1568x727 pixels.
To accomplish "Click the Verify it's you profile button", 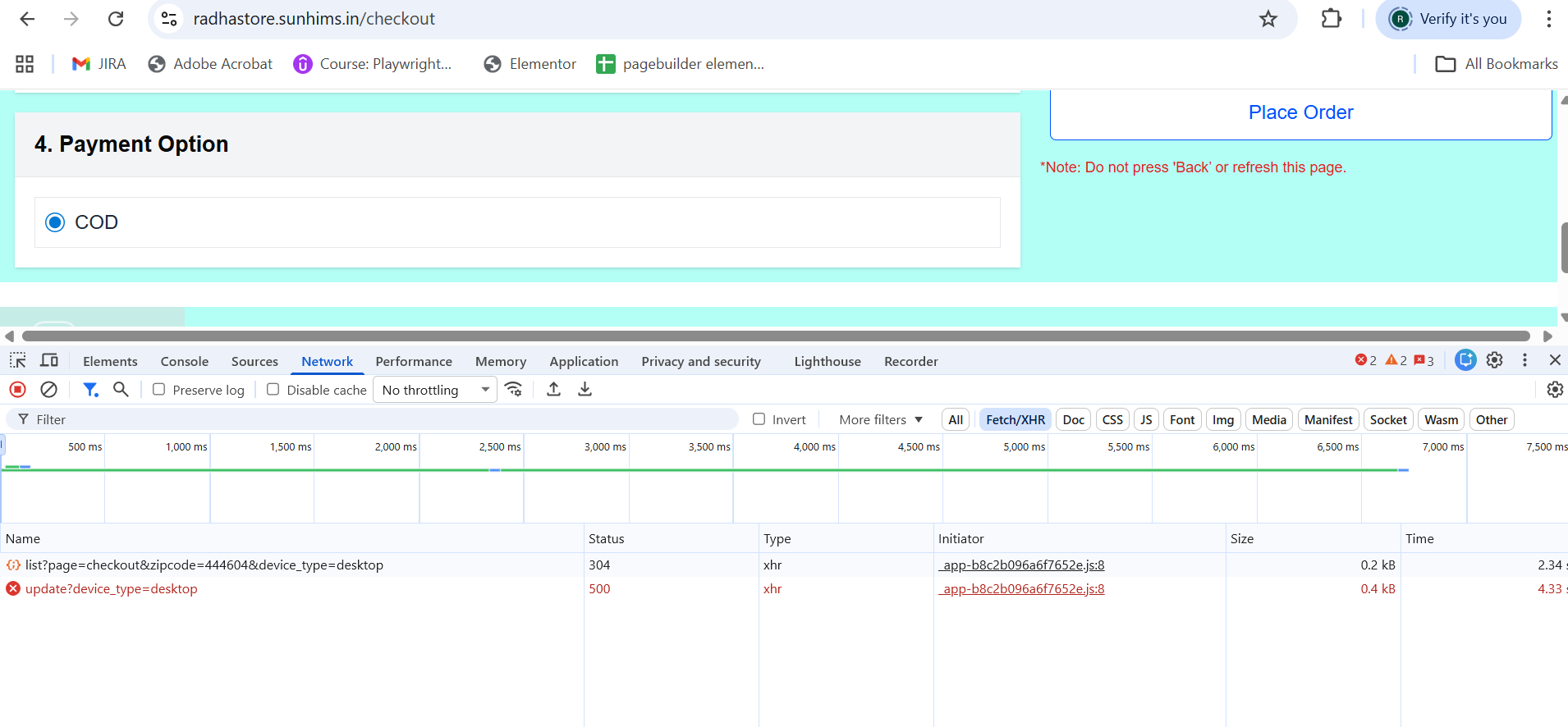I will pyautogui.click(x=1448, y=19).
